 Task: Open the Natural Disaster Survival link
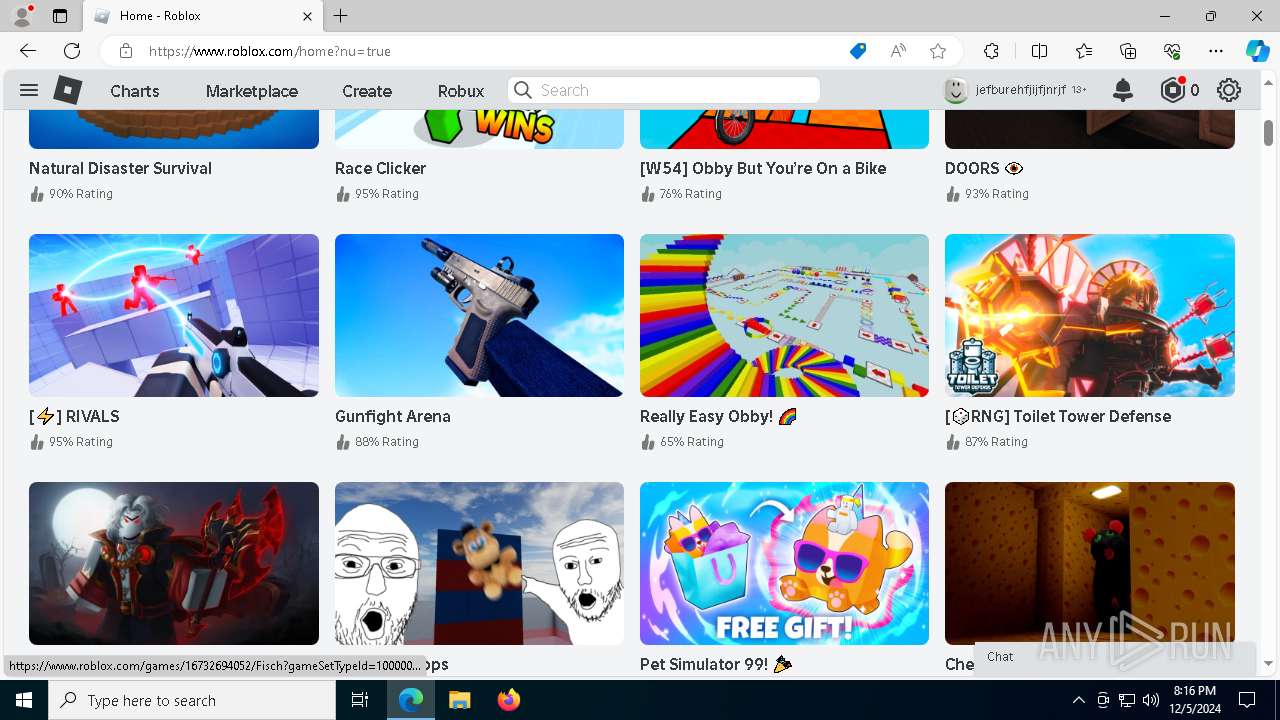pyautogui.click(x=120, y=168)
